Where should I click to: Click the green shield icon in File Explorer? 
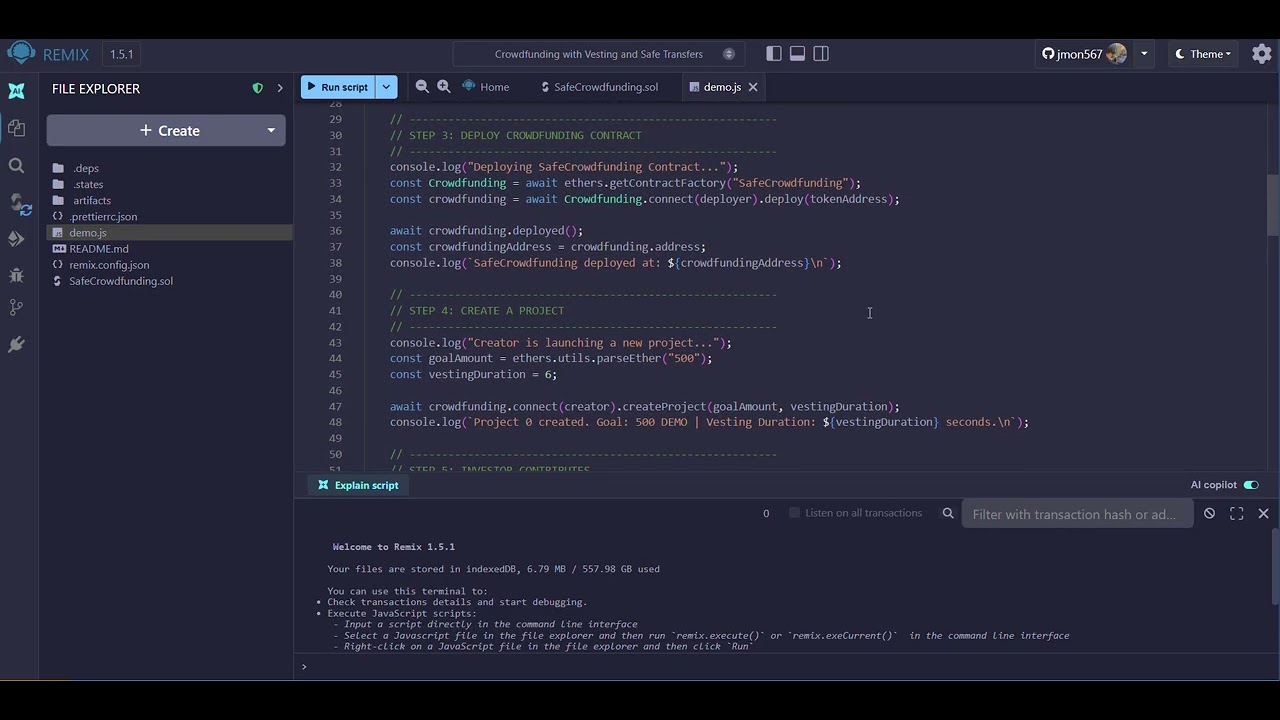click(x=257, y=88)
